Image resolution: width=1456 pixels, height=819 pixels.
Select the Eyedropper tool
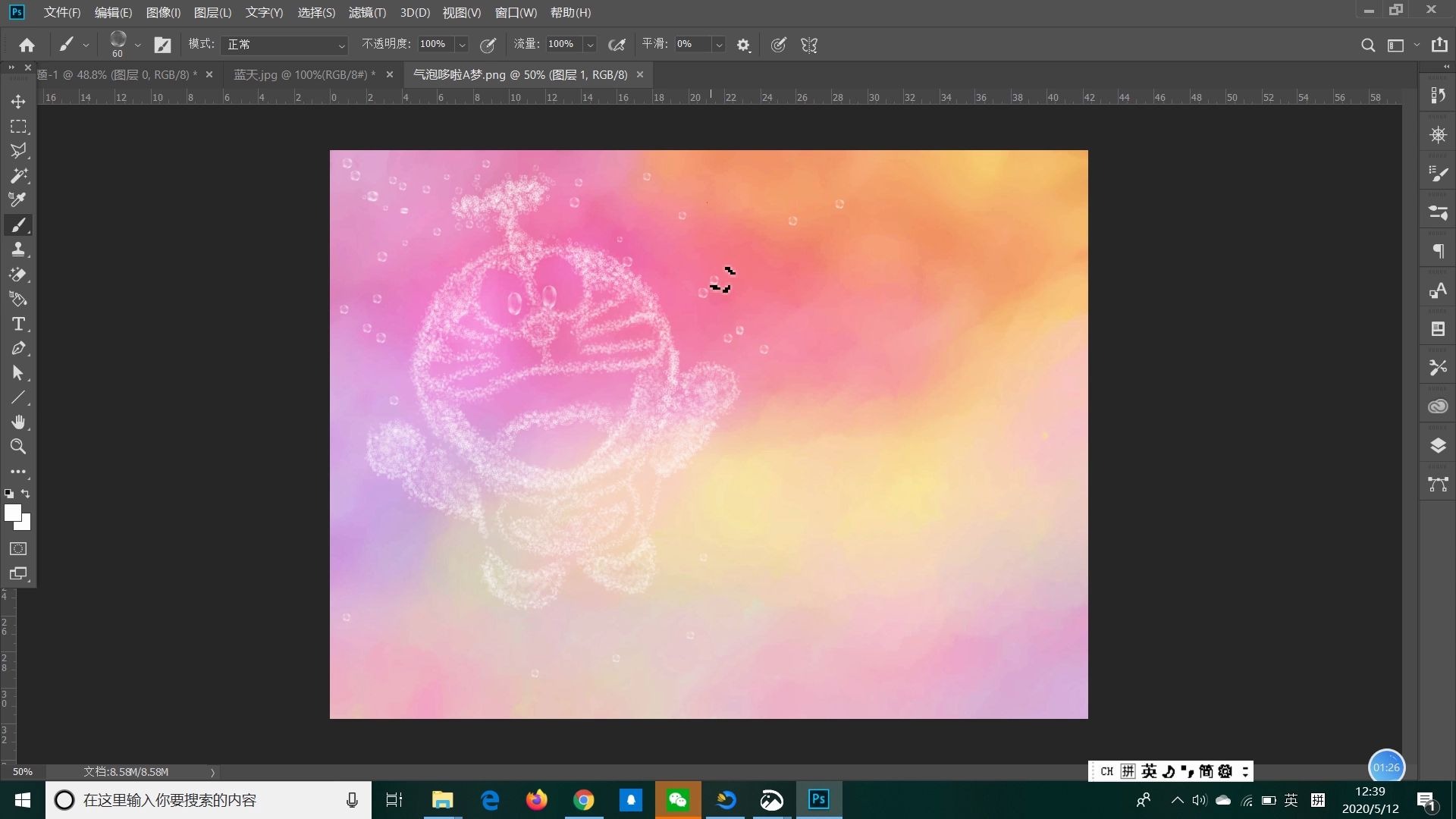point(18,200)
